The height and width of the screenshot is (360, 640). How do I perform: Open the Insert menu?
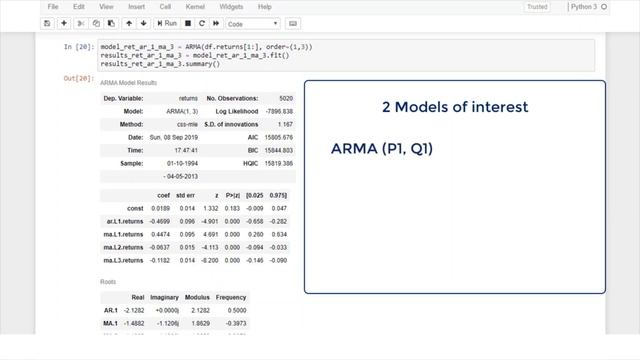136,7
